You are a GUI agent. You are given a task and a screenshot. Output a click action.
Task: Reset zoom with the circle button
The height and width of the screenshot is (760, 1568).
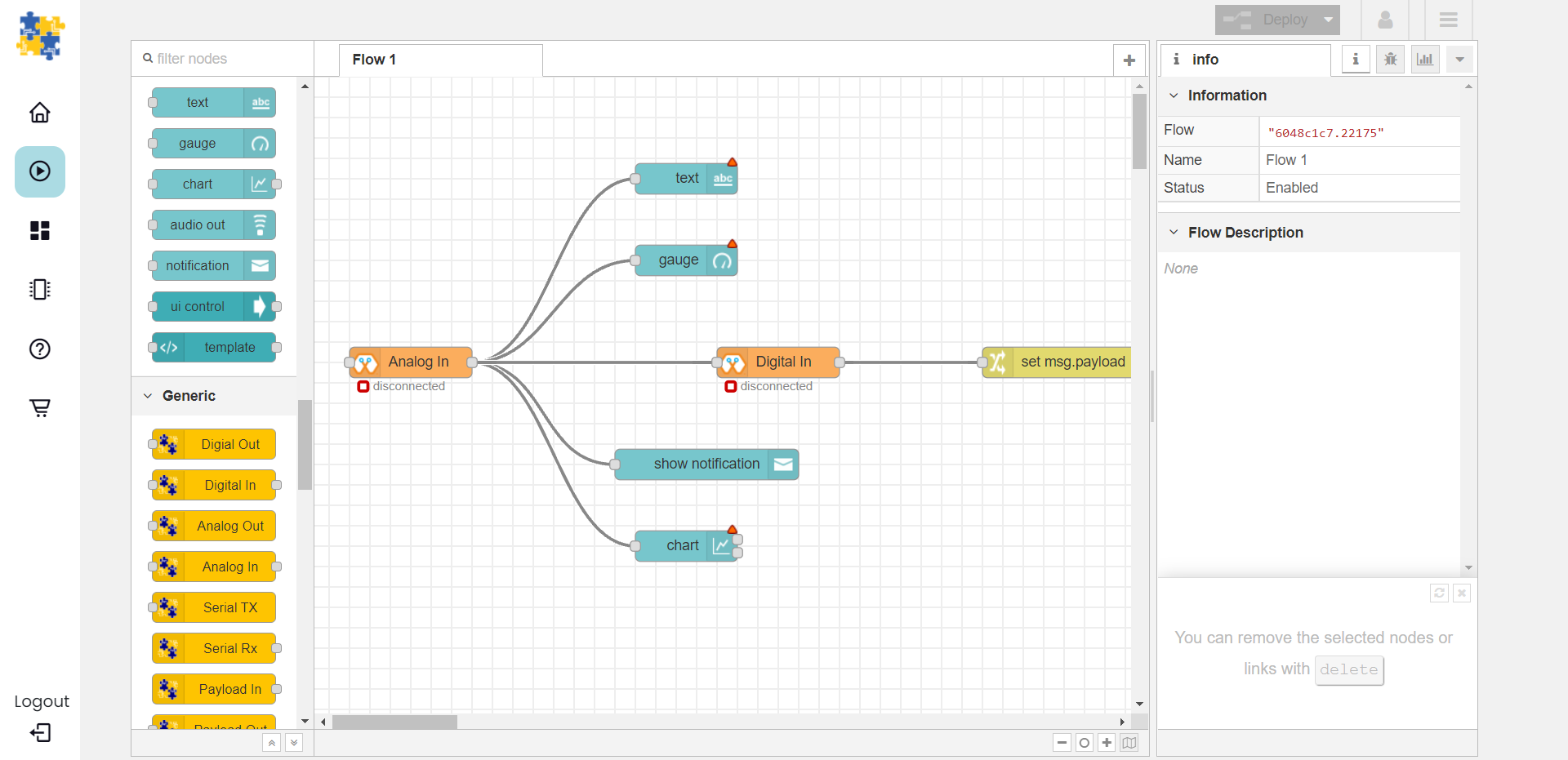point(1084,743)
